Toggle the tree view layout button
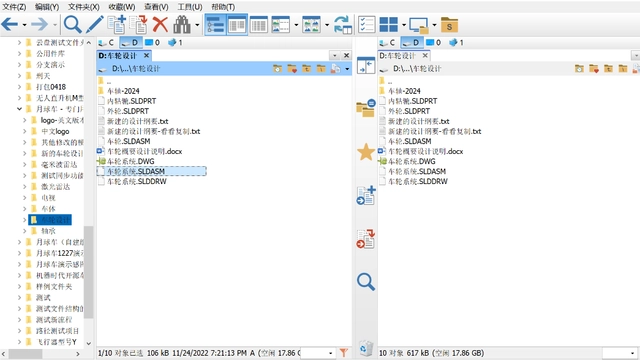640x360 pixels. [x=215, y=25]
